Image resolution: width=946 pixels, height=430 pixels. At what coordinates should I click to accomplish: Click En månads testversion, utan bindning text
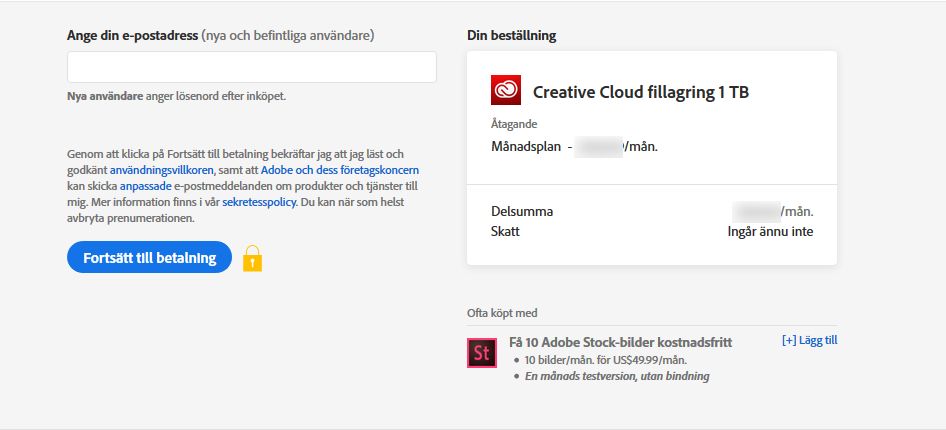tap(617, 376)
